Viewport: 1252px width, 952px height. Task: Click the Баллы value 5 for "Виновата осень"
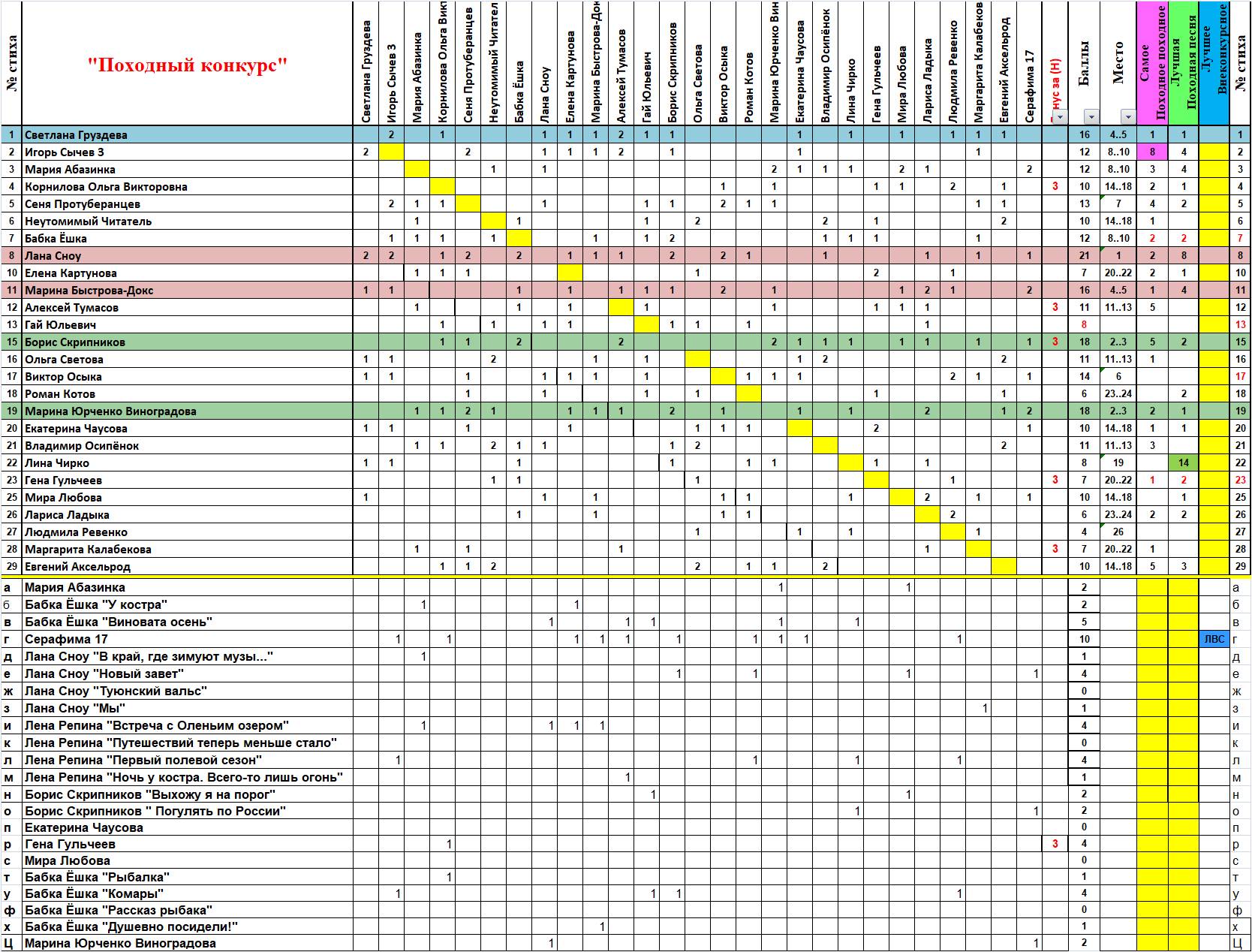1085,622
